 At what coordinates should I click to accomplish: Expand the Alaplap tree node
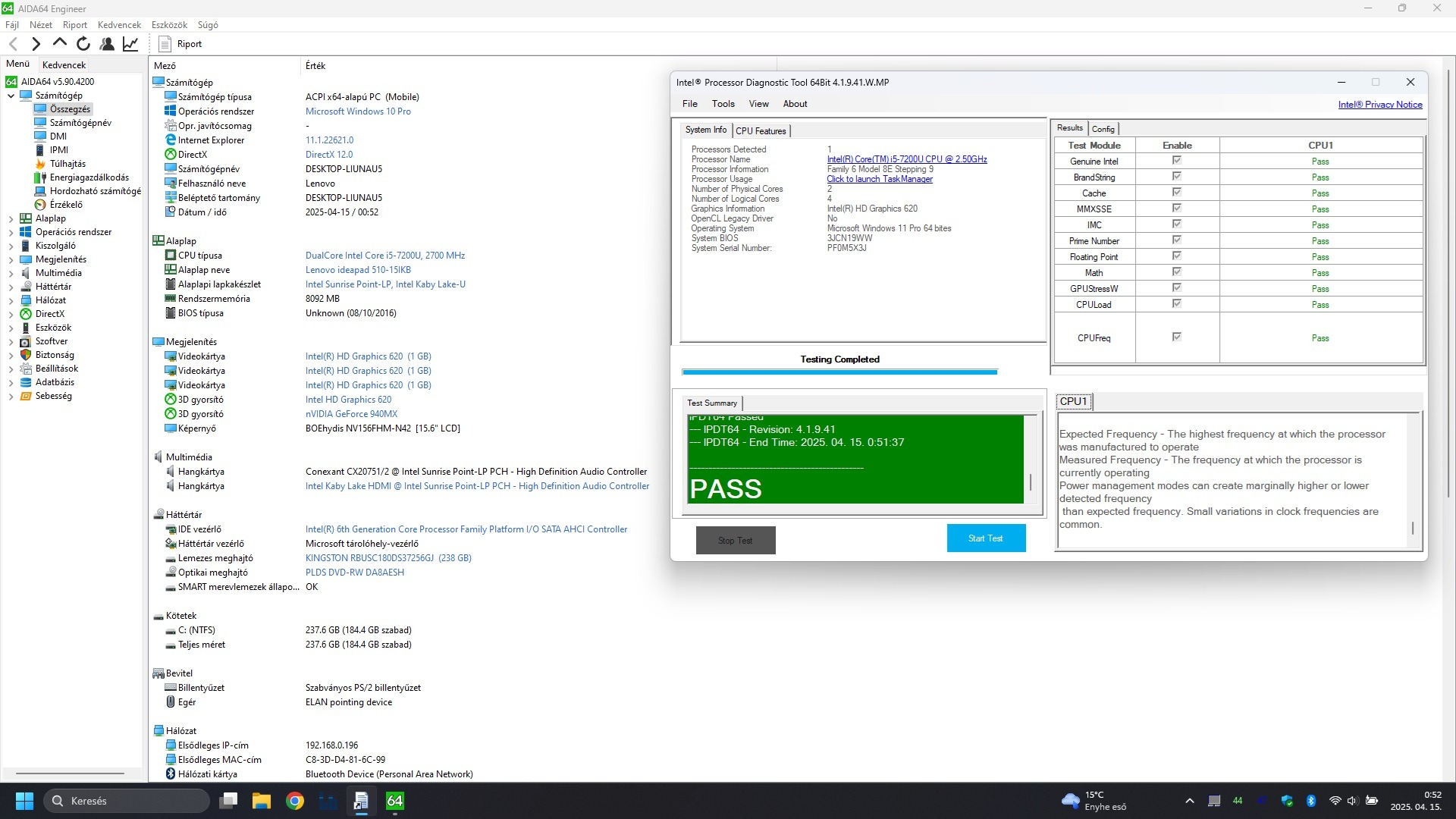coord(11,218)
